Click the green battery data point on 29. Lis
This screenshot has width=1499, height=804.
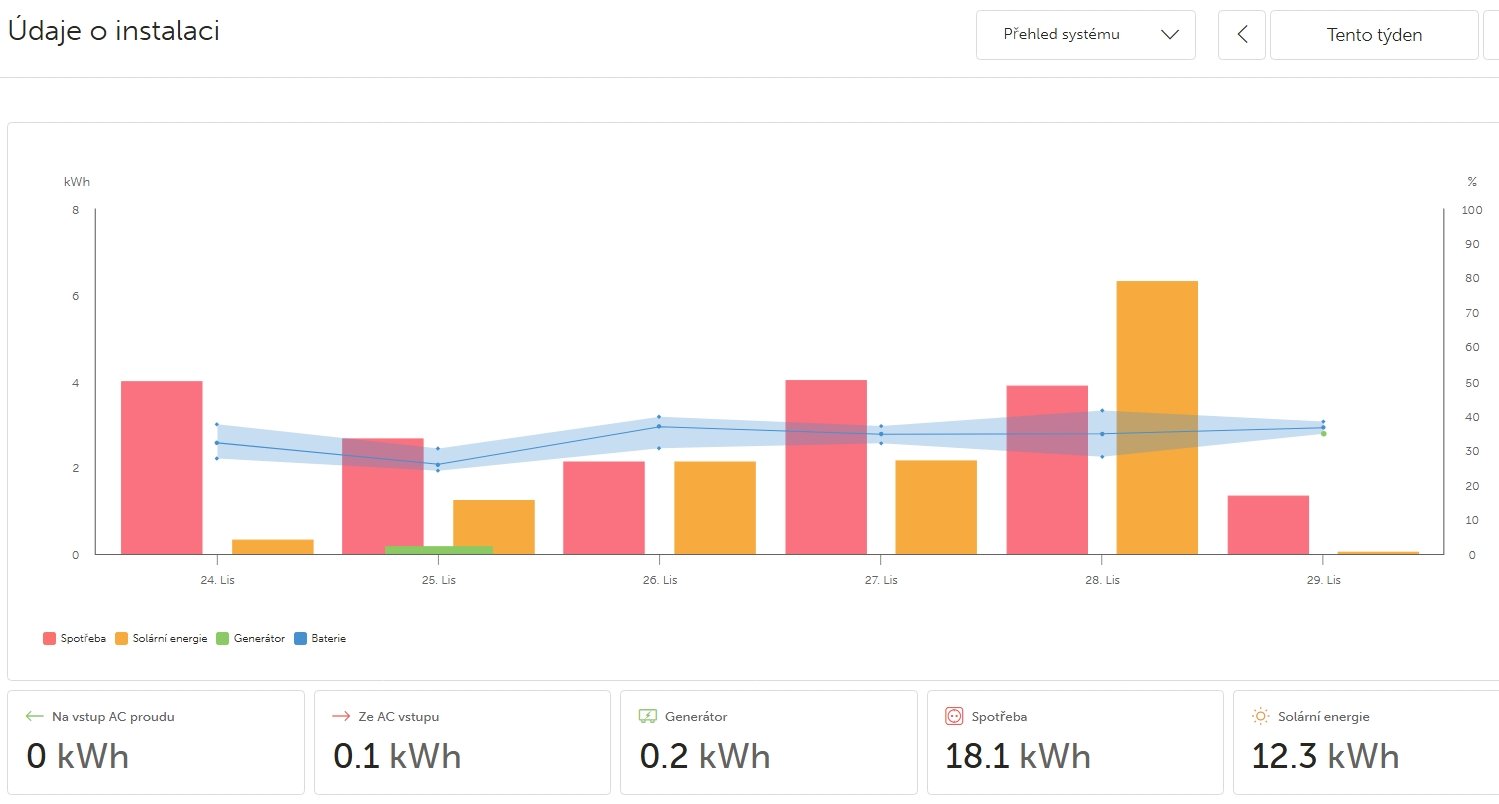pos(1323,433)
